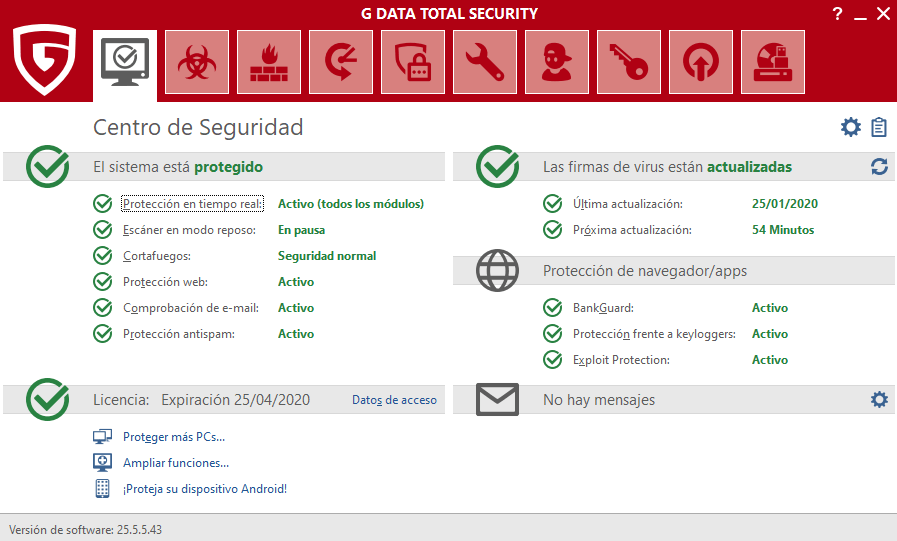Click the phone icon beside Proteja su dispositivo Android

point(102,488)
